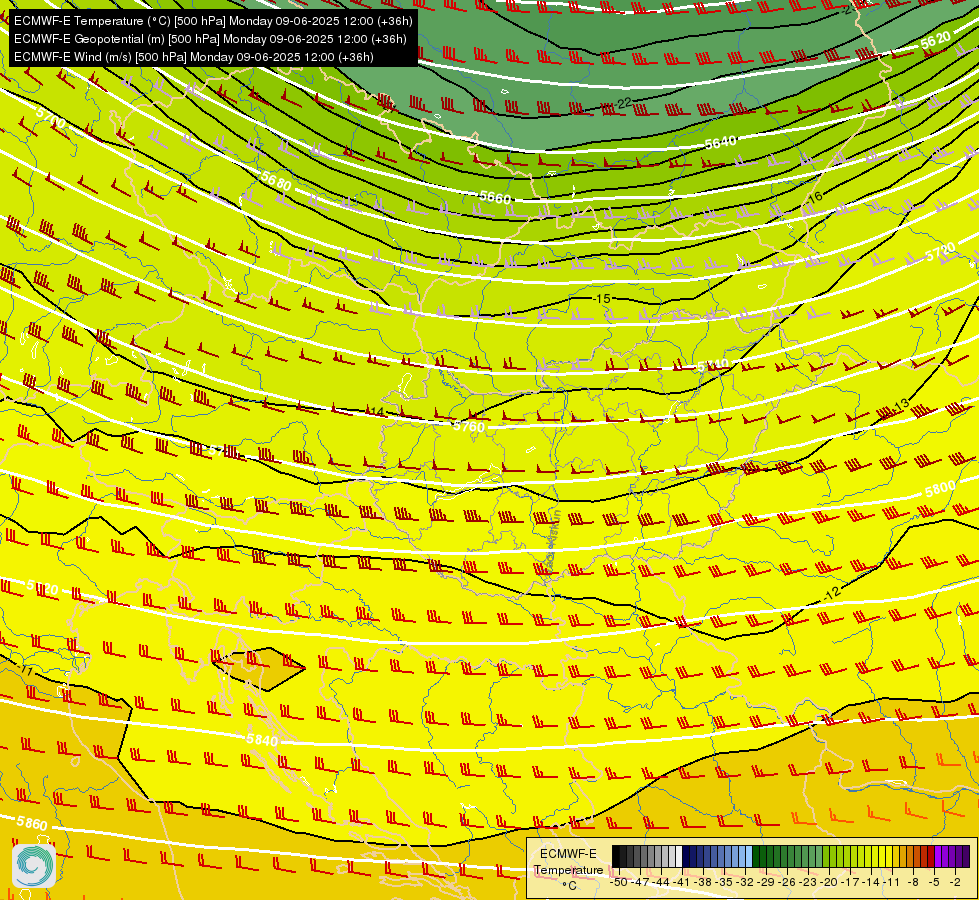Click the -8 value on the legend scale
979x900 pixels.
(x=913, y=882)
